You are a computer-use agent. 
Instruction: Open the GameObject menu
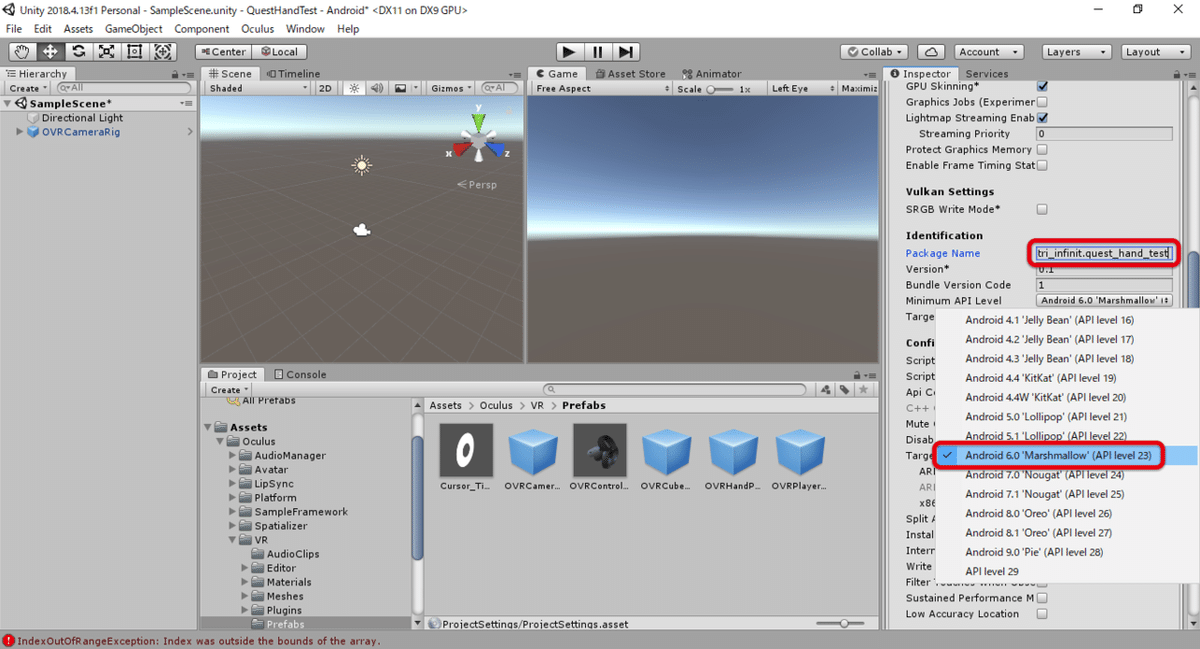tap(132, 29)
